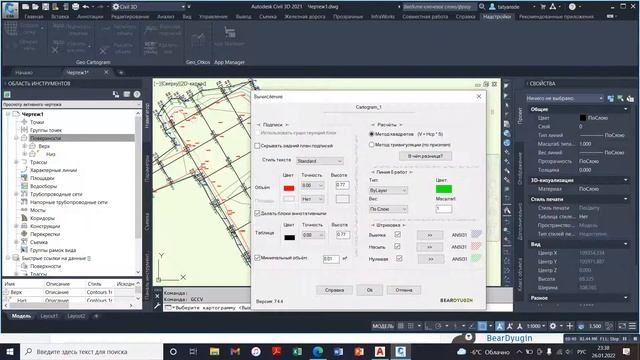Toggle 'Минимальный объём' checkbox
The height and width of the screenshot is (360, 640).
tap(257, 258)
